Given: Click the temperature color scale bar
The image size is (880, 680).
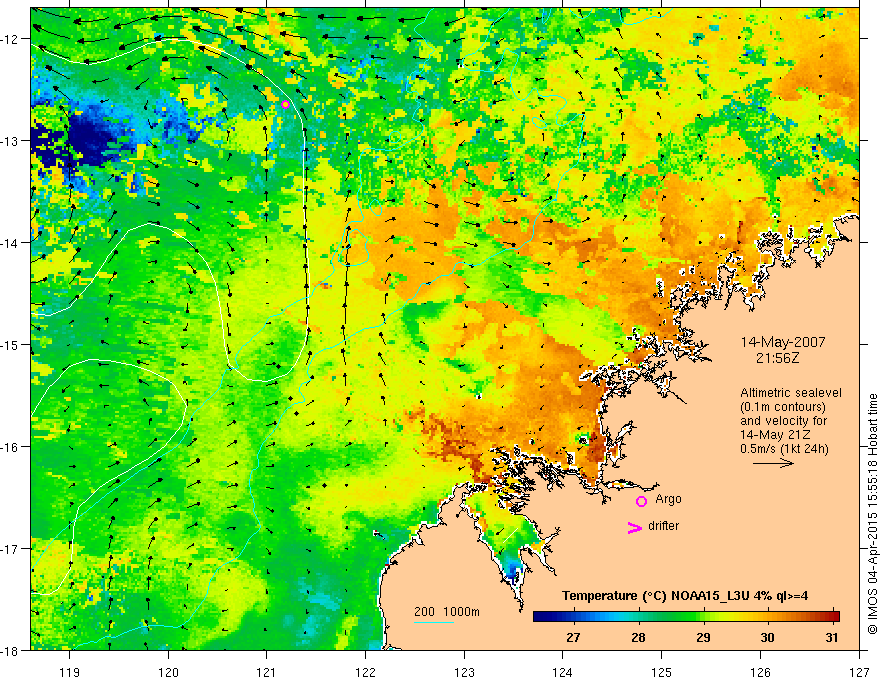Looking at the screenshot, I should 686,616.
